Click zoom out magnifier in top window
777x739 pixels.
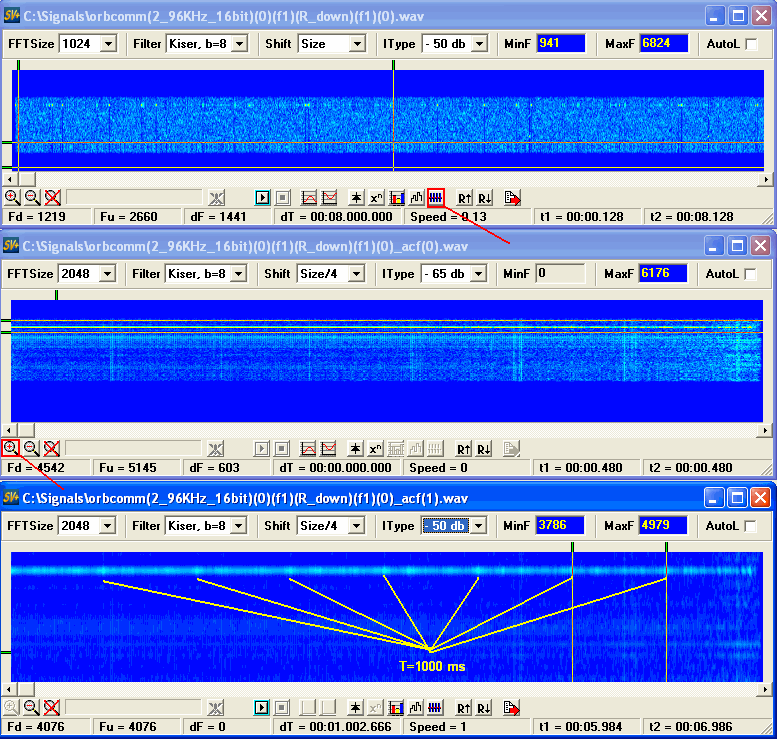pos(31,197)
